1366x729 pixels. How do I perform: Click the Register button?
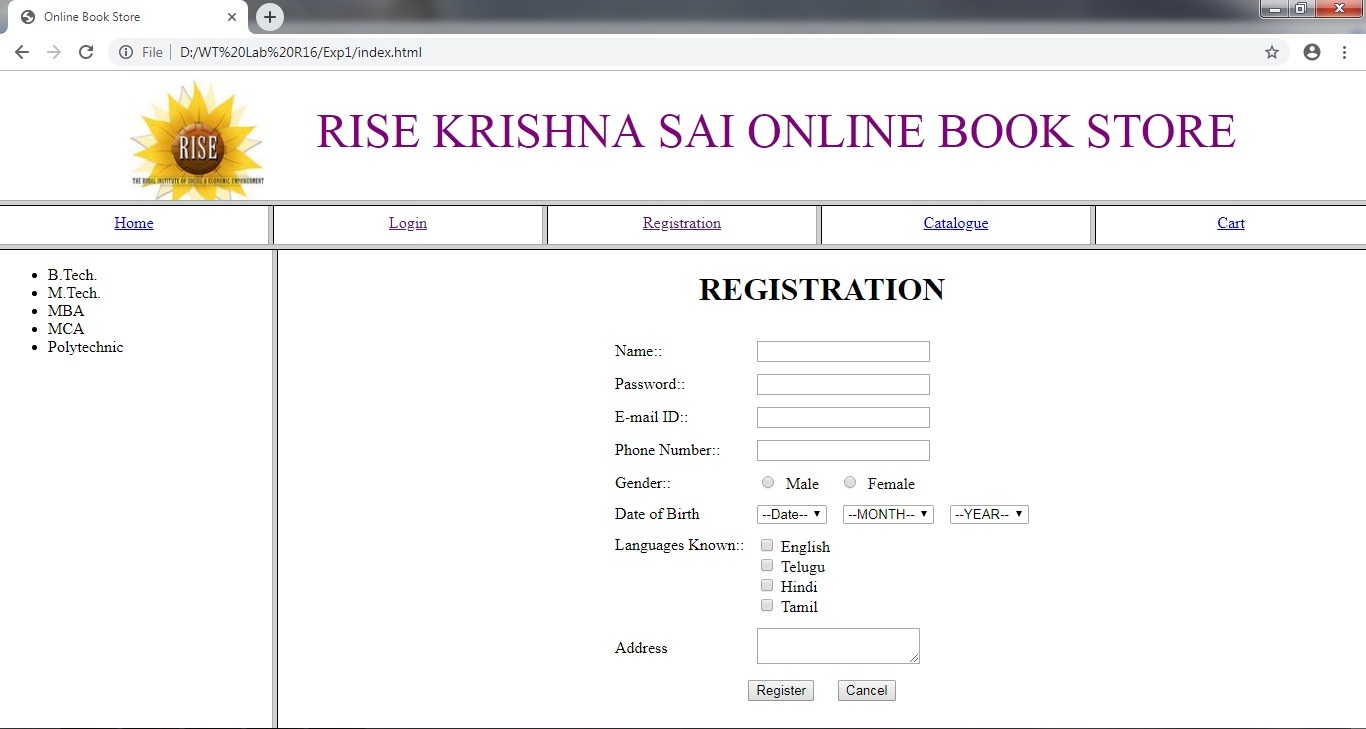coord(780,690)
